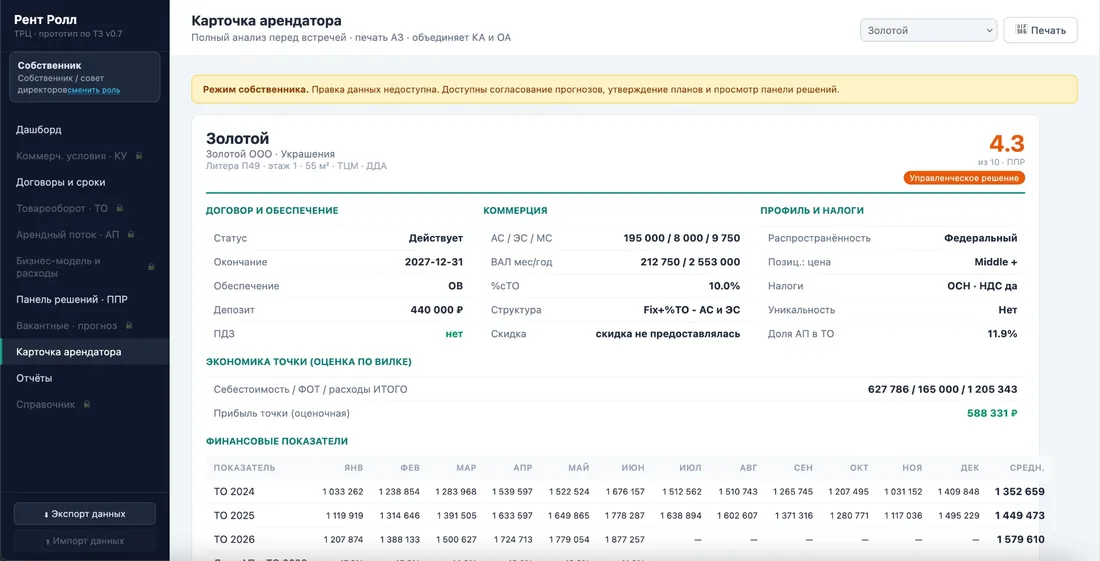Open the tenant selector dropdown showing Золотой
The height and width of the screenshot is (561, 1100).
pyautogui.click(x=928, y=30)
